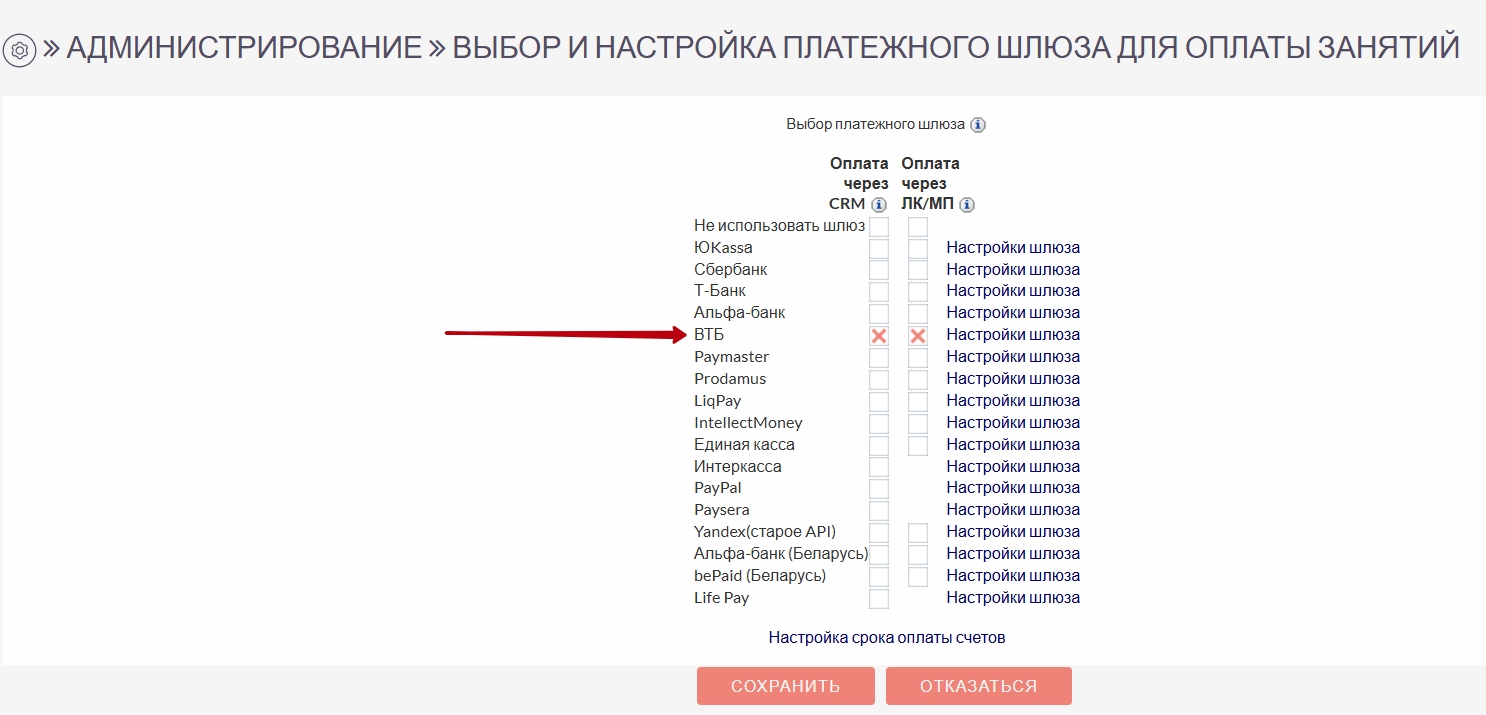
Task: Check ЛК/МП box for Не использовать шлюз
Action: (918, 227)
